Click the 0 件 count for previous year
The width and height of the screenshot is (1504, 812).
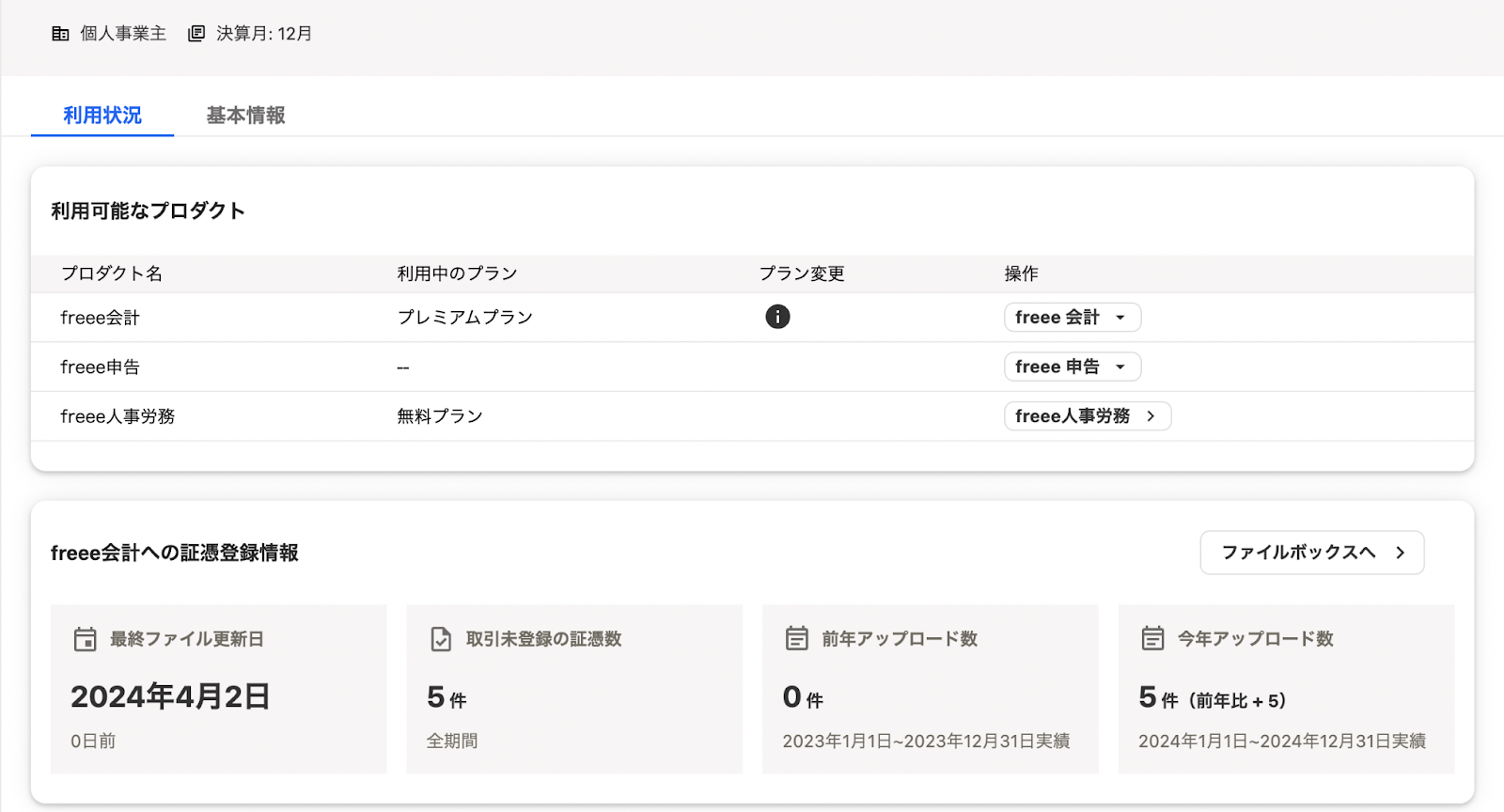click(803, 697)
